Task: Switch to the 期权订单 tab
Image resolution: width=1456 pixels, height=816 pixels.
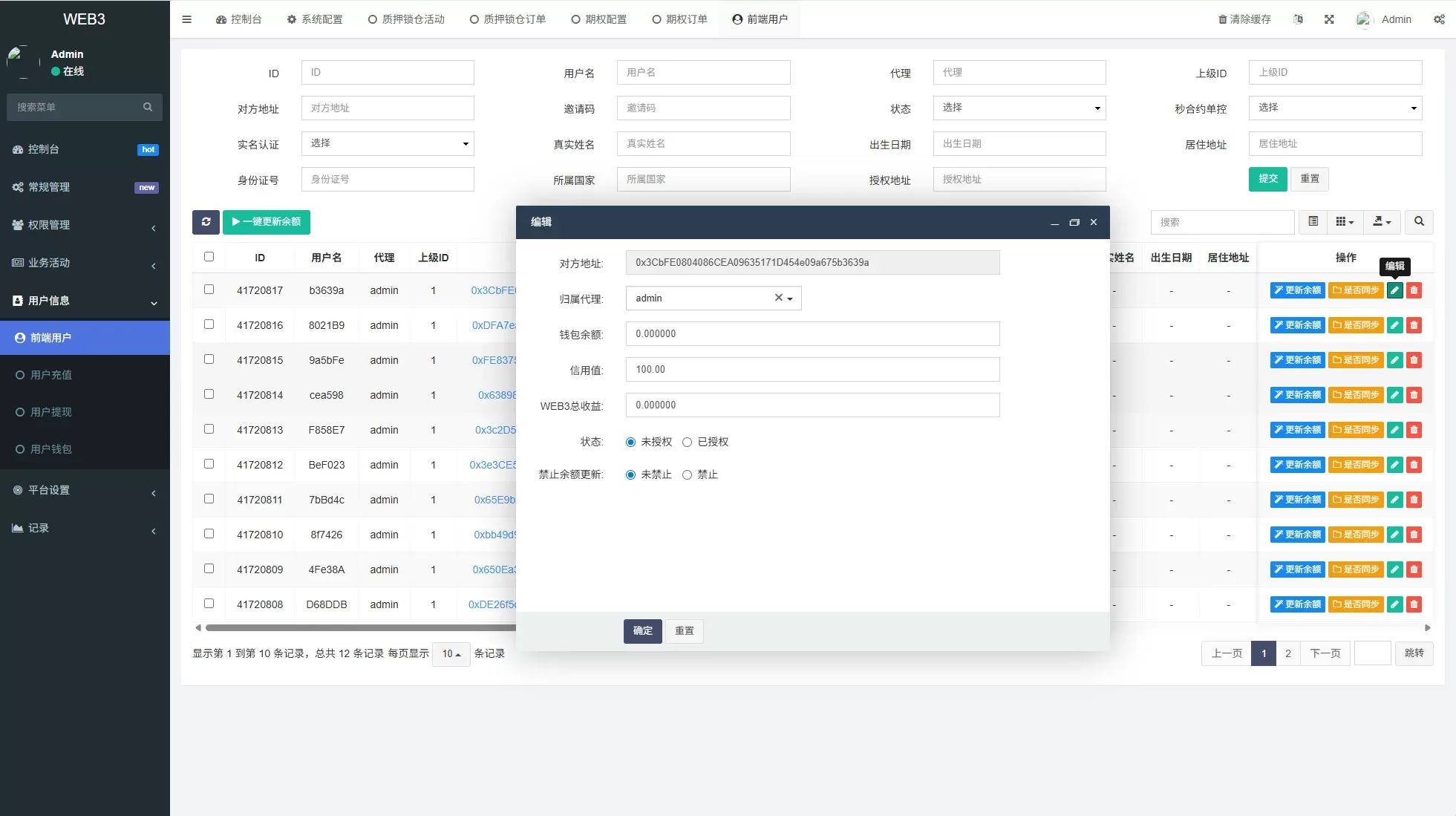Action: coord(679,19)
